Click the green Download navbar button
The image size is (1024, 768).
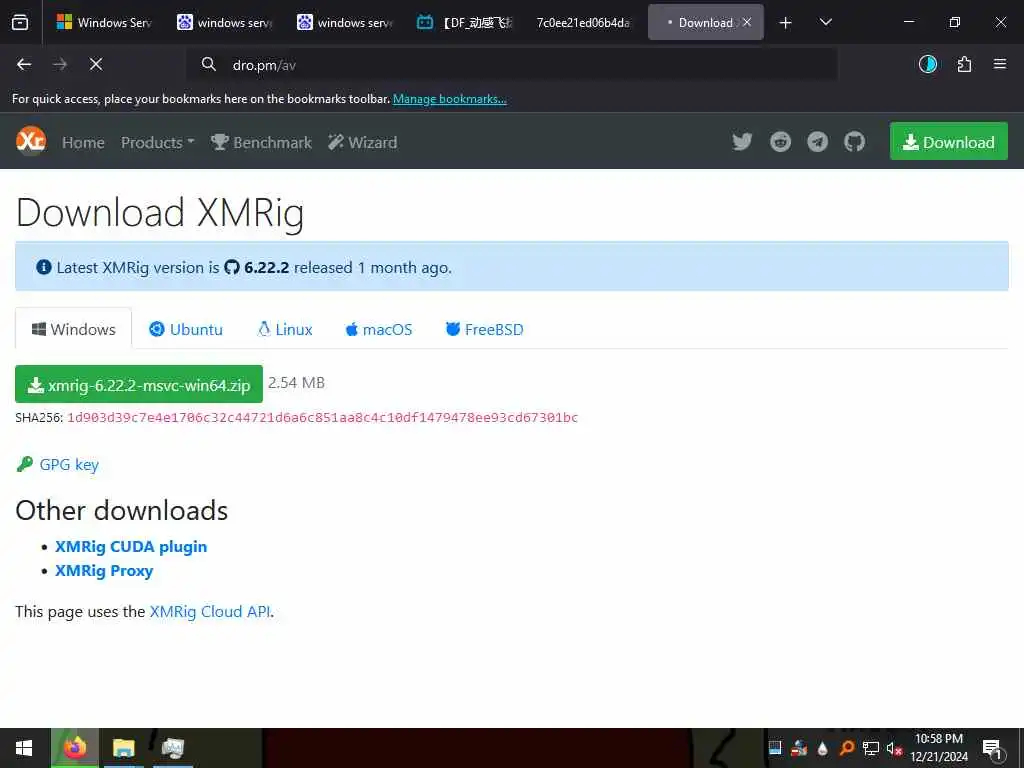pos(949,142)
